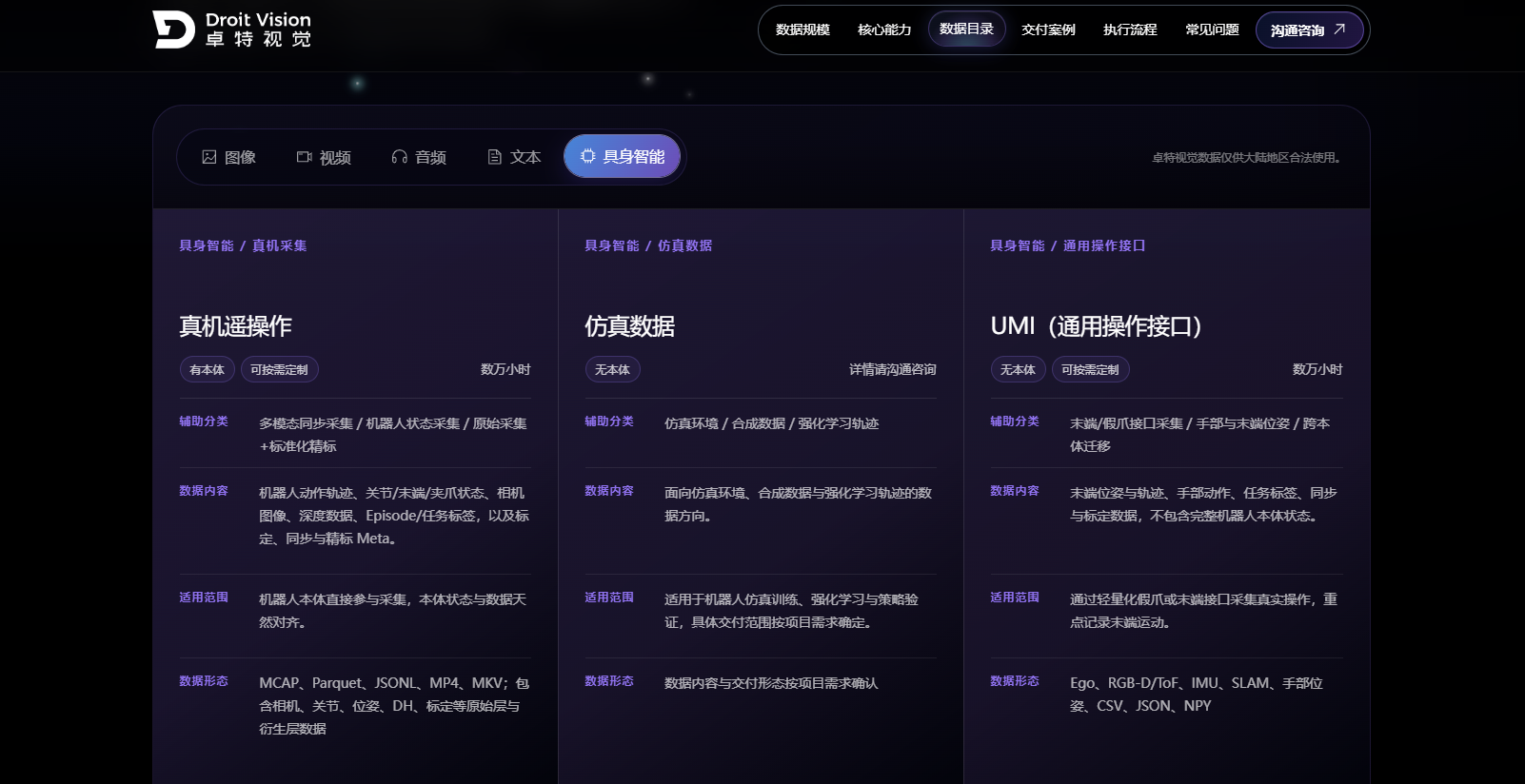Click text starting 末端/假爪接口采集
The height and width of the screenshot is (784, 1525).
click(x=1200, y=435)
